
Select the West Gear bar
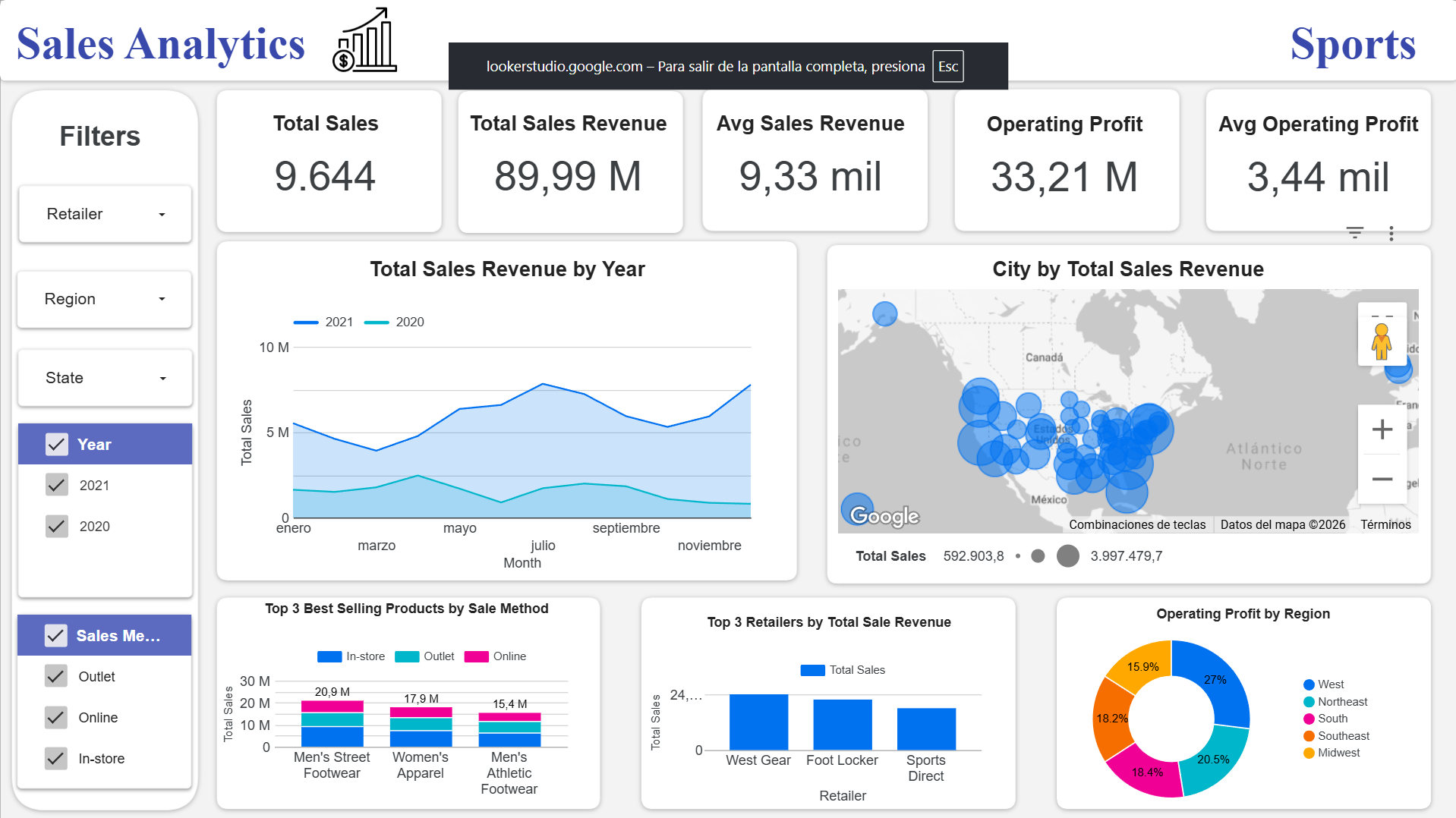point(758,722)
